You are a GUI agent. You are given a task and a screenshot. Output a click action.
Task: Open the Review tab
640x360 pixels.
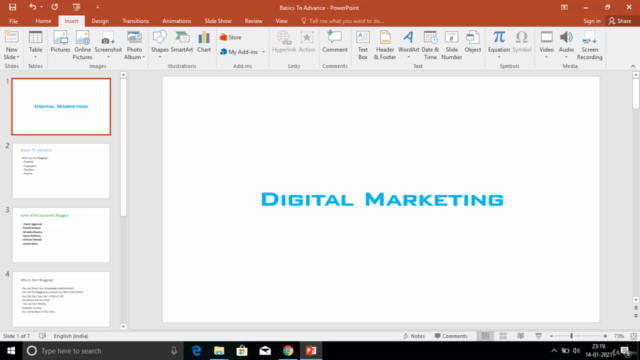tap(253, 21)
